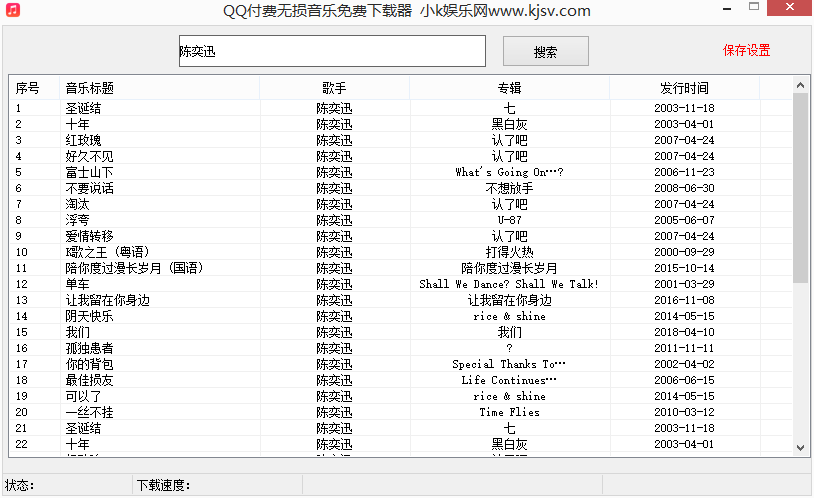The height and width of the screenshot is (498, 814).
Task: Select row 22 song 十年
Action: (77, 445)
